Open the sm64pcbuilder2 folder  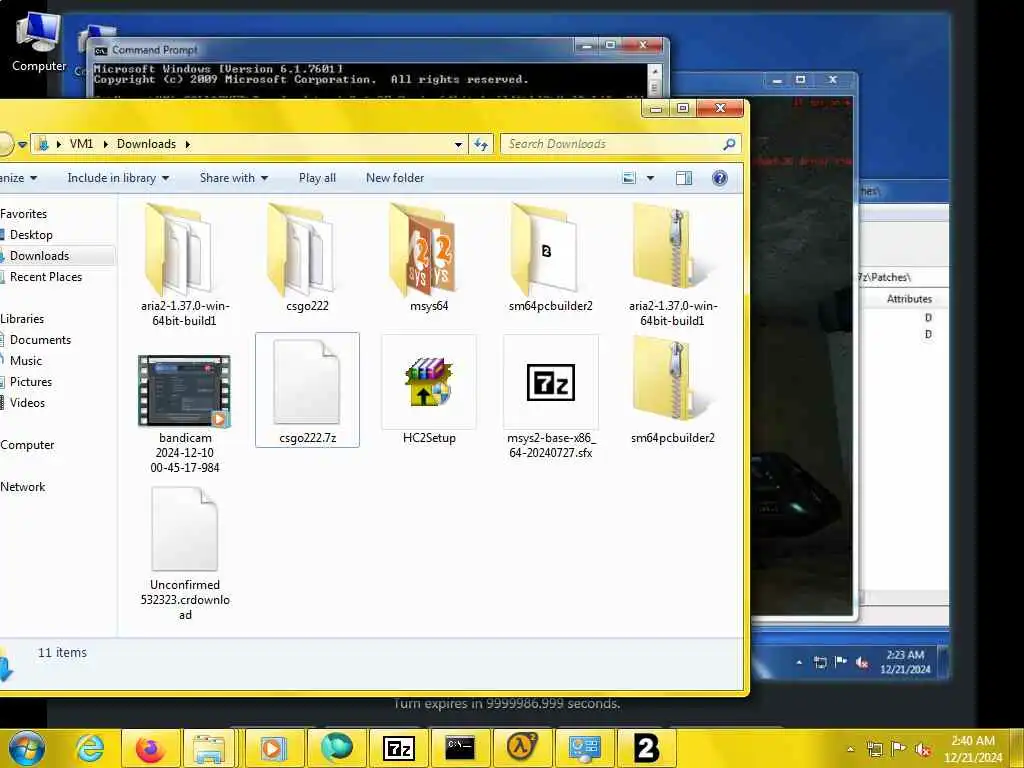coord(550,257)
